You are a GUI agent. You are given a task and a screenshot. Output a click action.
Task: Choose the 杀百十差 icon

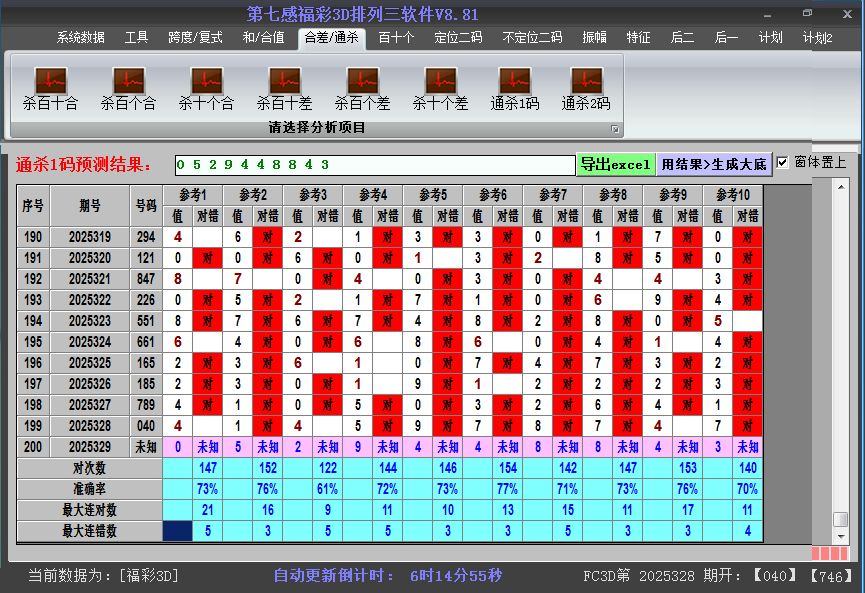coord(284,81)
